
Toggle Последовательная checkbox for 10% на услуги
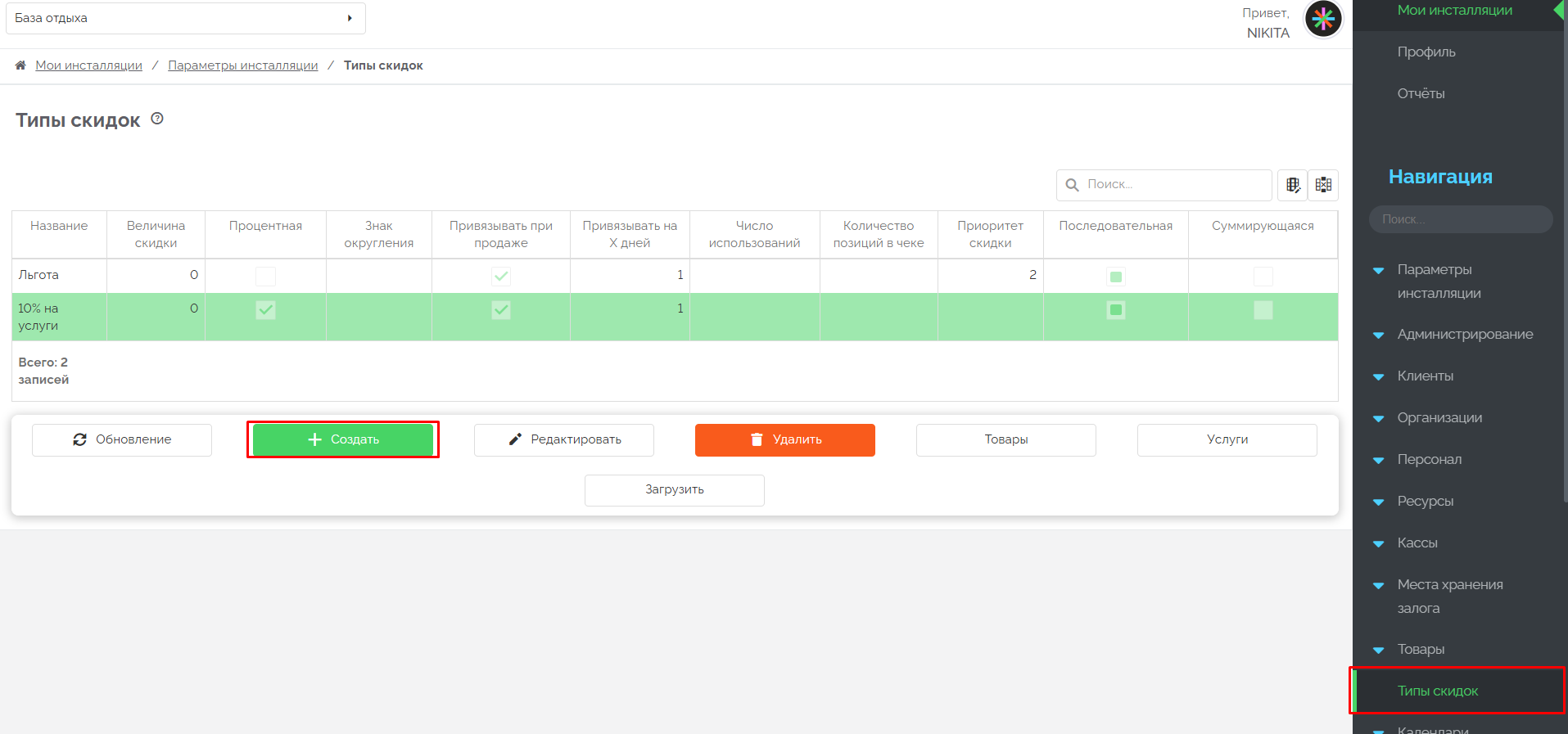(1115, 310)
